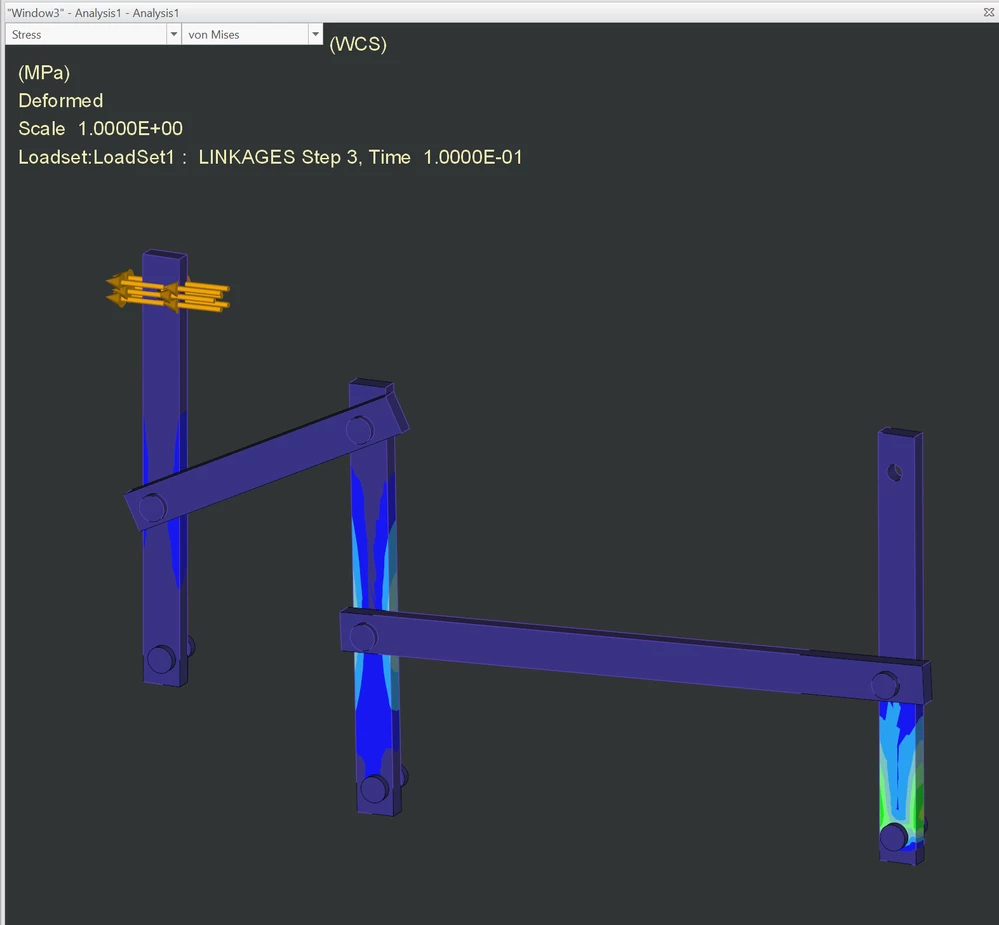This screenshot has width=999, height=925.
Task: Click pin joining horizontal link to middle bar
Action: [x=363, y=637]
